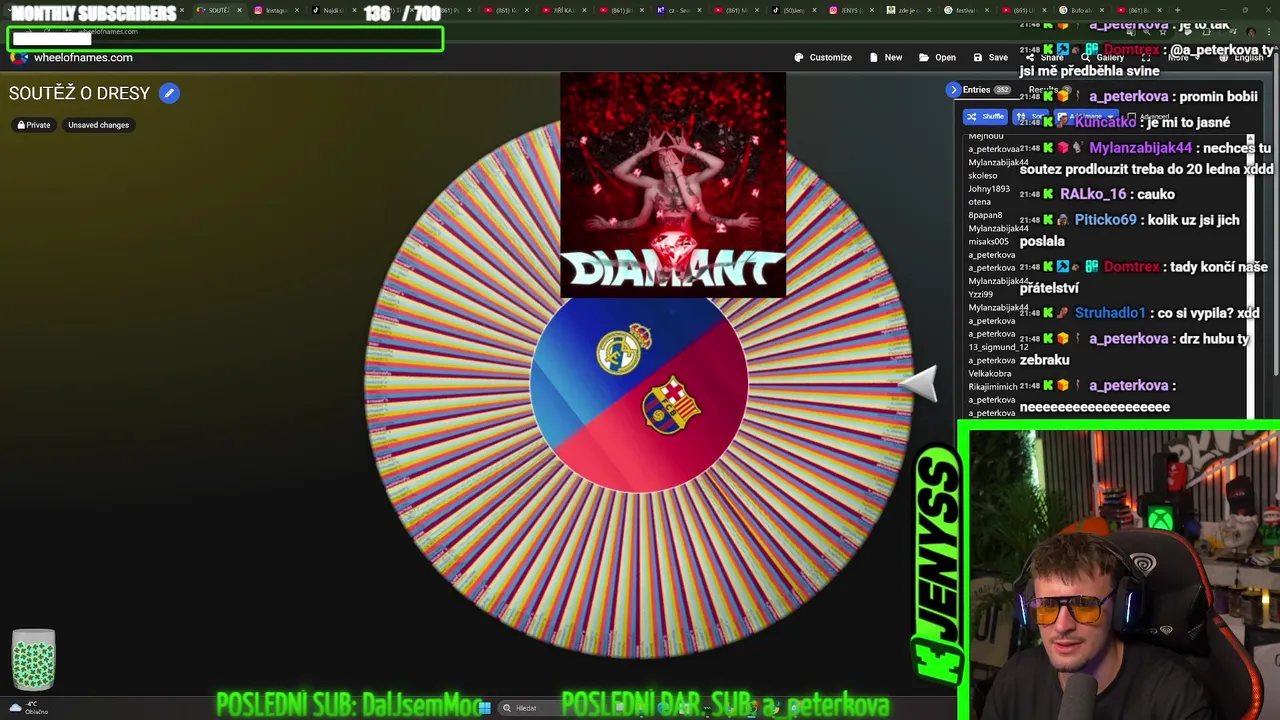
Task: Click entry otena in the list
Action: [x=980, y=202]
